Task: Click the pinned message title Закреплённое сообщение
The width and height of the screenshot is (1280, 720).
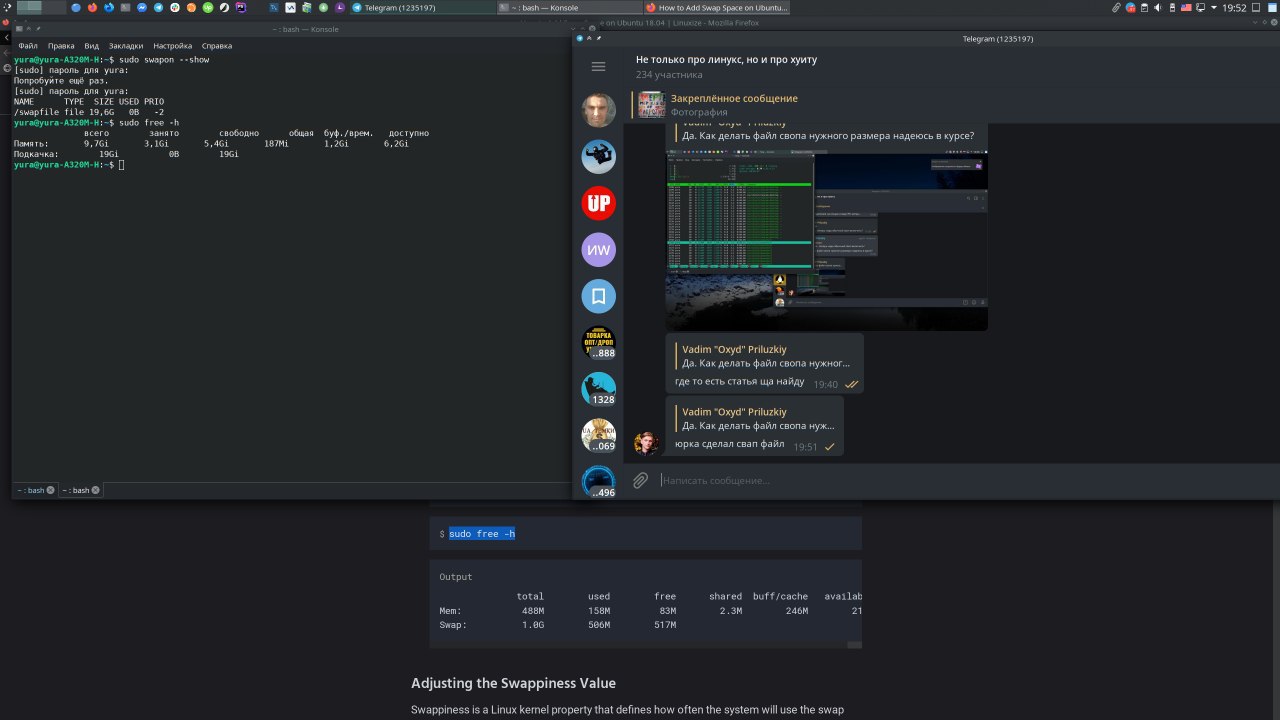Action: point(734,98)
